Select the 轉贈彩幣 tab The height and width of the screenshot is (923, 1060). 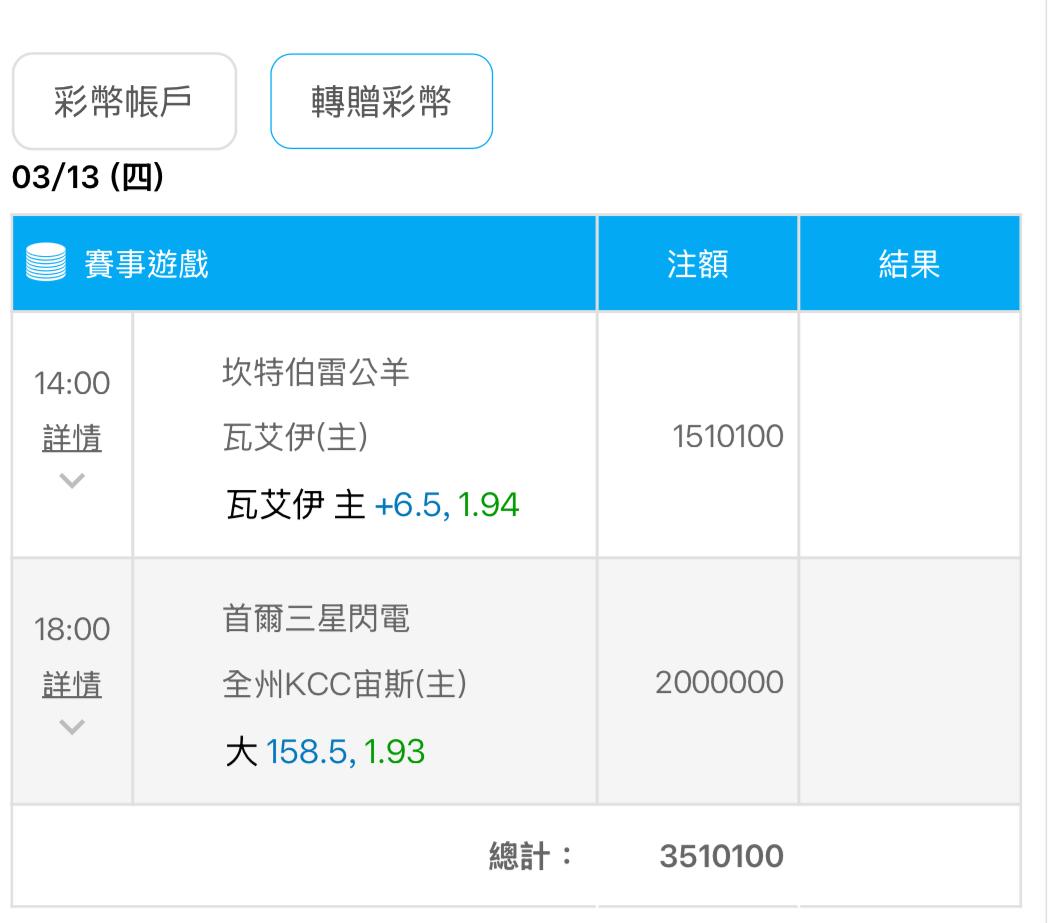point(381,101)
